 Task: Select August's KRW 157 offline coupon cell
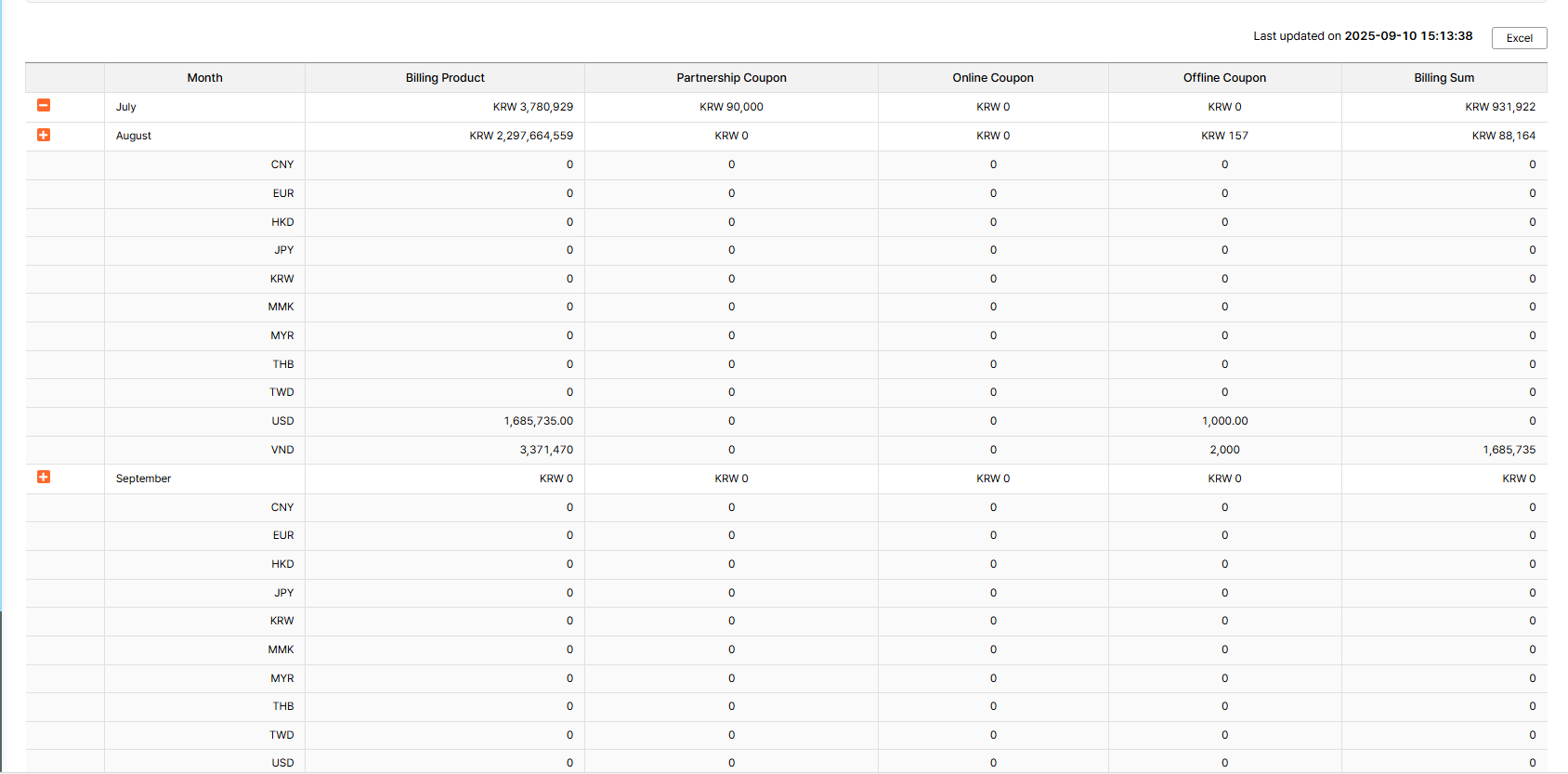pos(1224,136)
